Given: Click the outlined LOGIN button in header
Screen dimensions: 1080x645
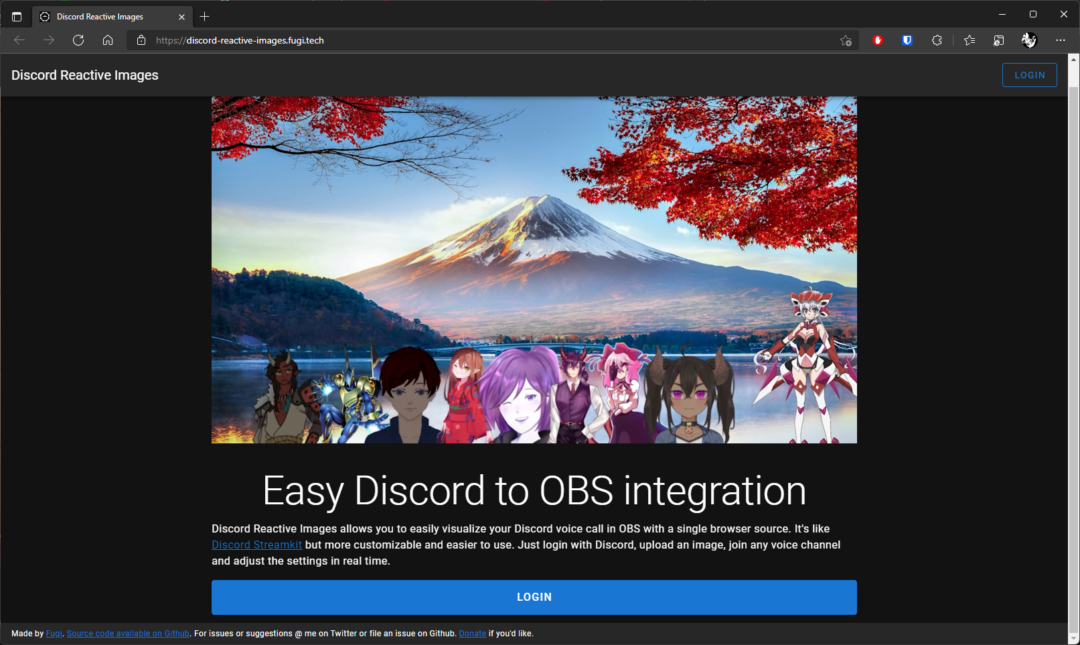Looking at the screenshot, I should pos(1029,75).
